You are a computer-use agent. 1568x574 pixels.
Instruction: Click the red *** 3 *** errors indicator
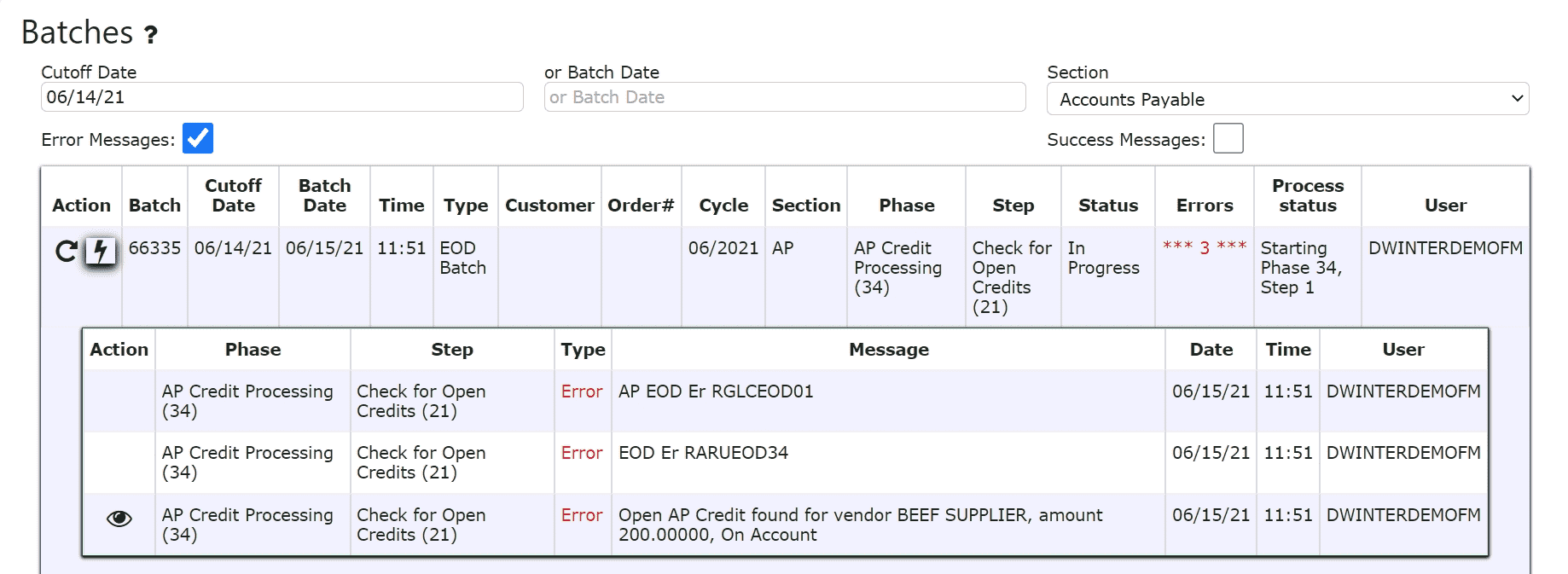(1204, 247)
